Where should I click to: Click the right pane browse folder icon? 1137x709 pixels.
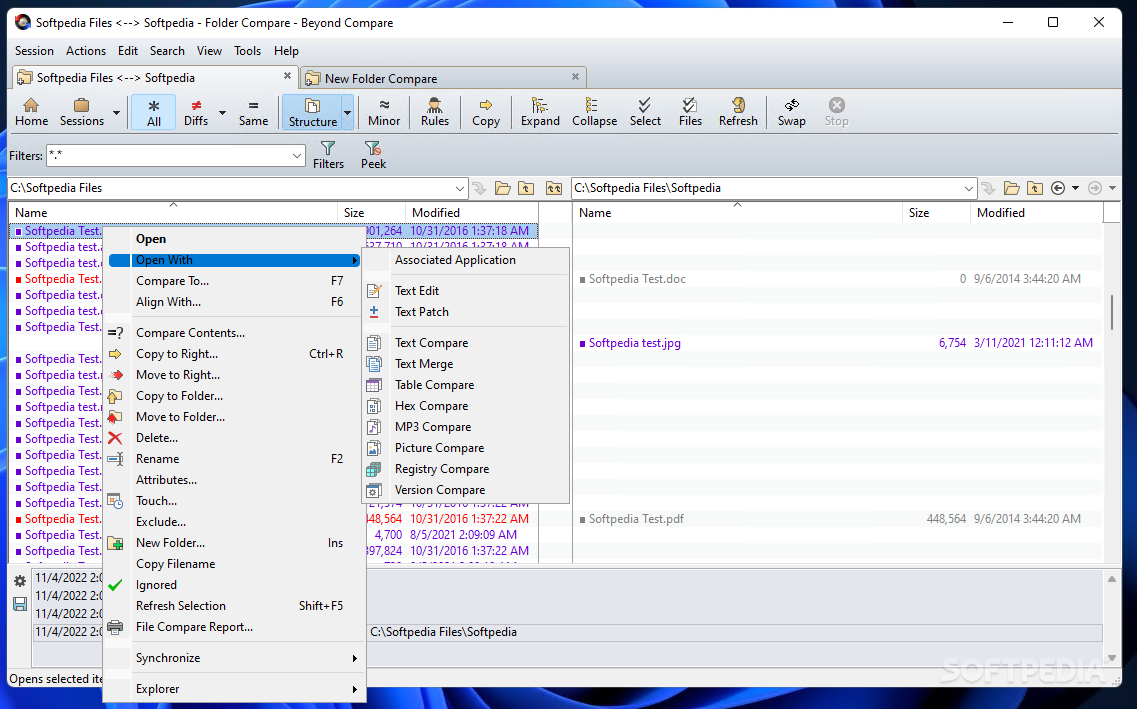(1012, 188)
